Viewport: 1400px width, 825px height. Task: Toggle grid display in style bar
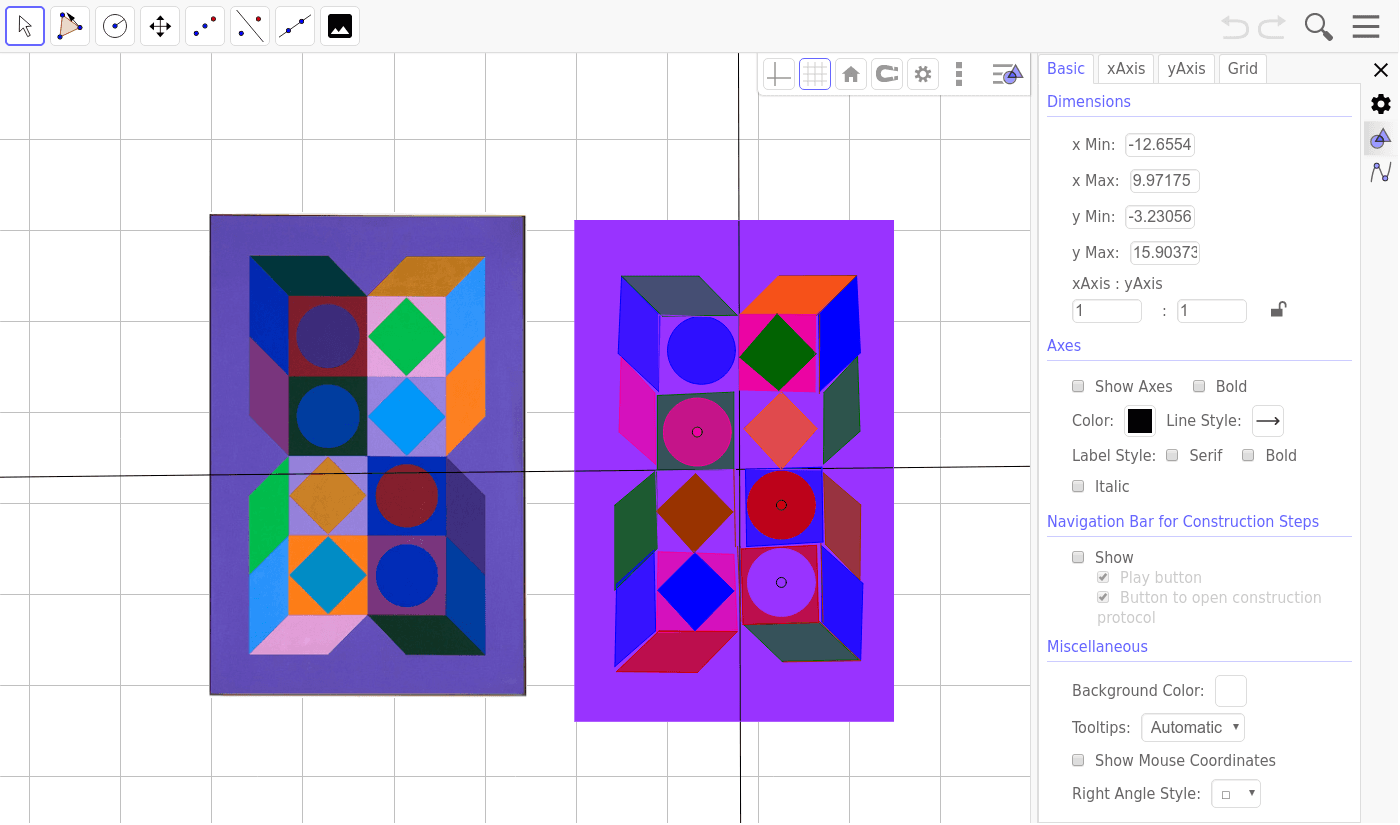[815, 74]
